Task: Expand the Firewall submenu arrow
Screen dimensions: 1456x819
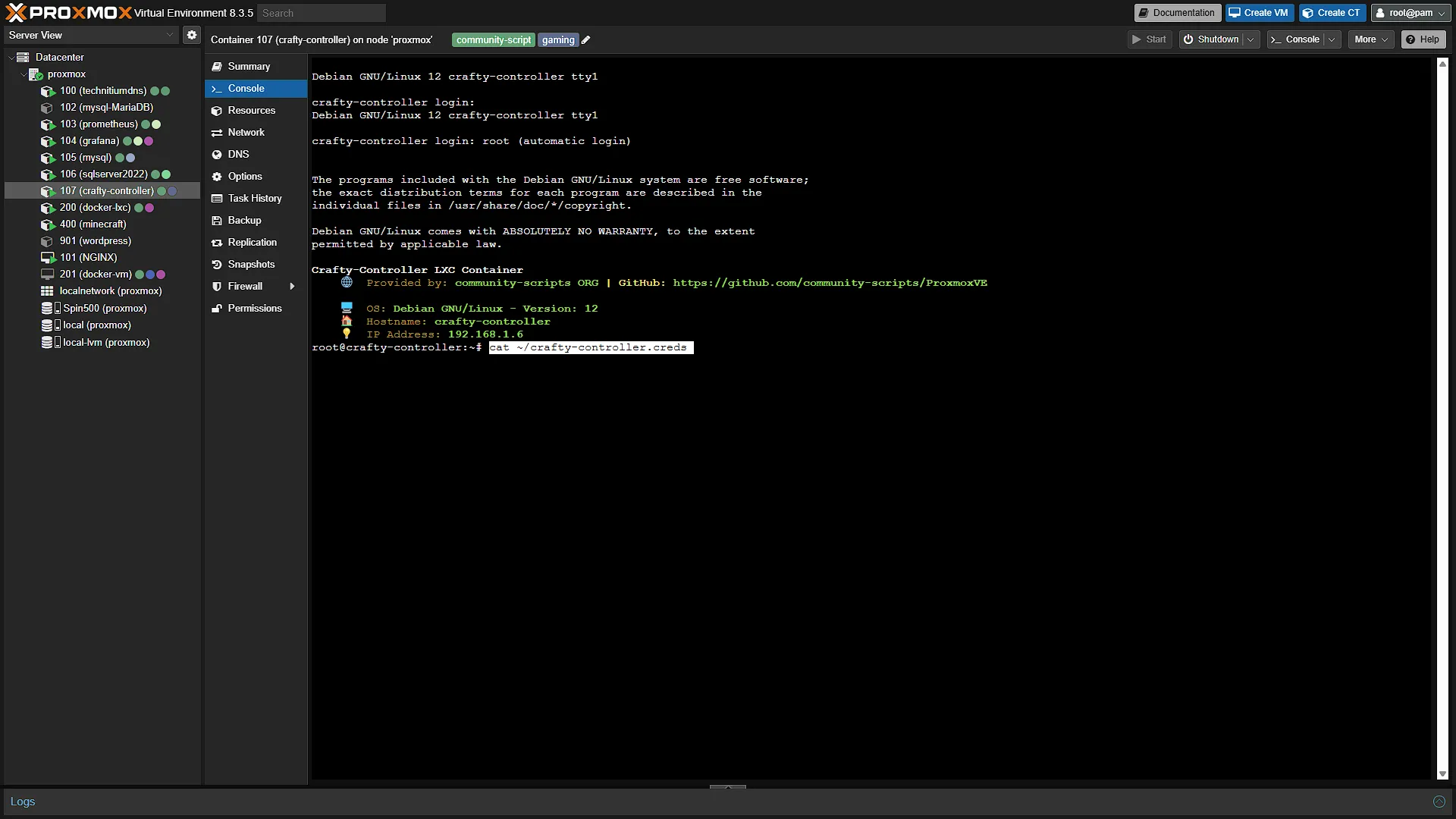Action: click(x=292, y=287)
